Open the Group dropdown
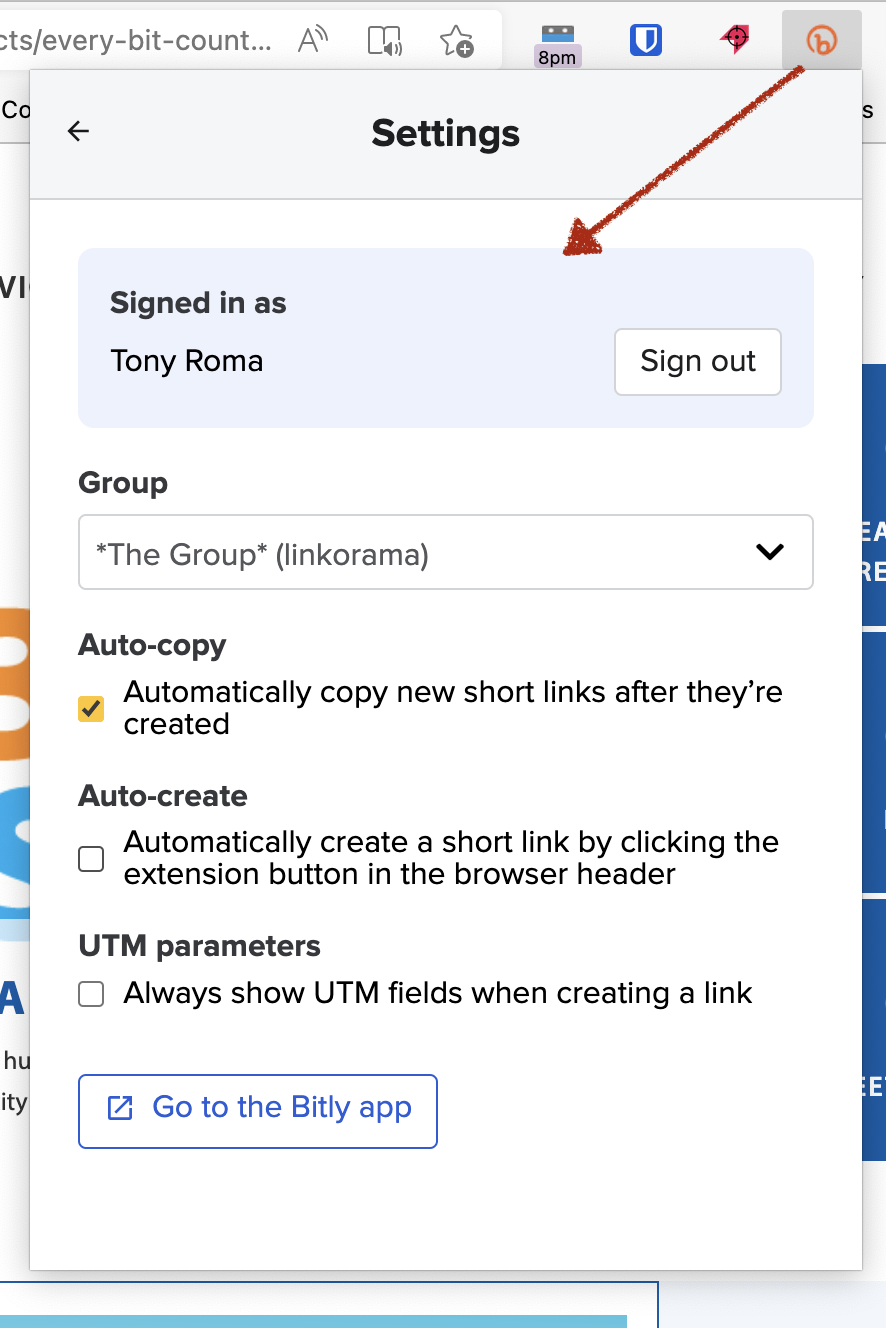This screenshot has width=886, height=1328. tap(445, 552)
